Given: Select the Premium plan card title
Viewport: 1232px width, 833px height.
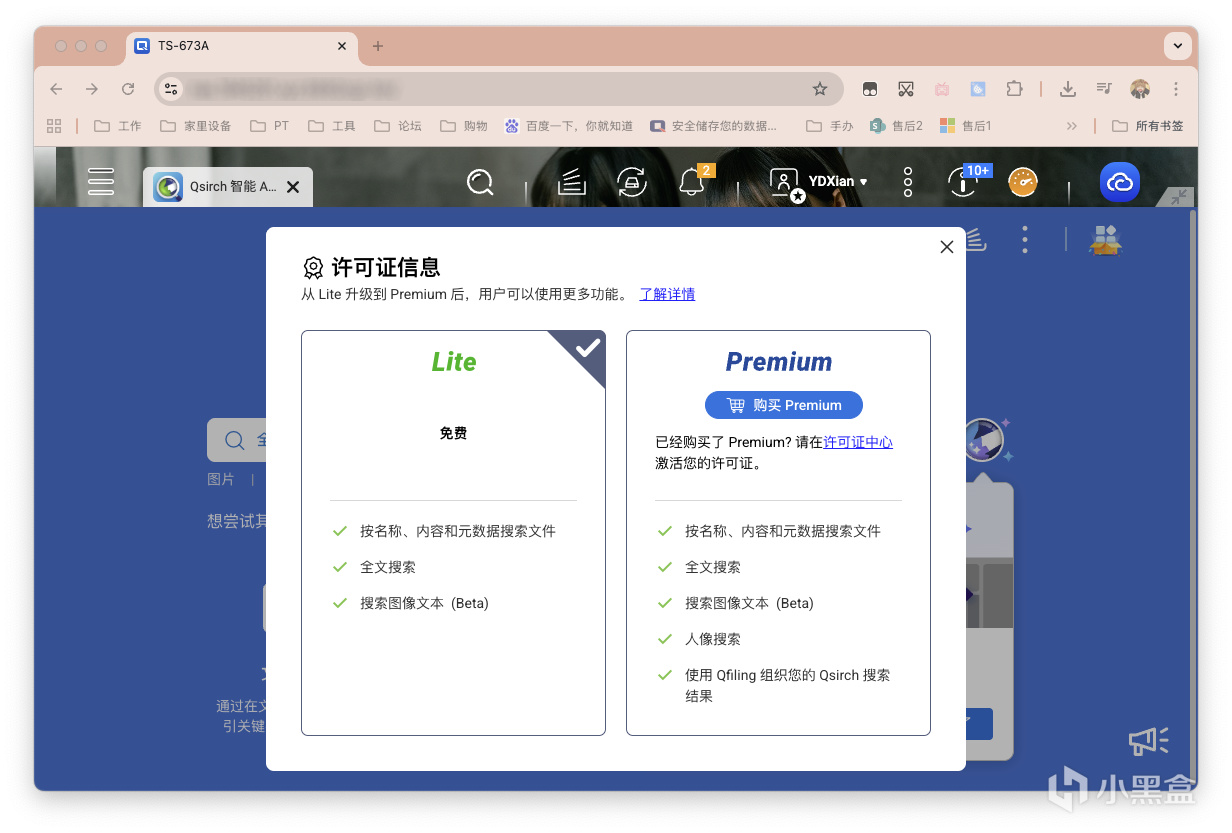Looking at the screenshot, I should tap(779, 362).
